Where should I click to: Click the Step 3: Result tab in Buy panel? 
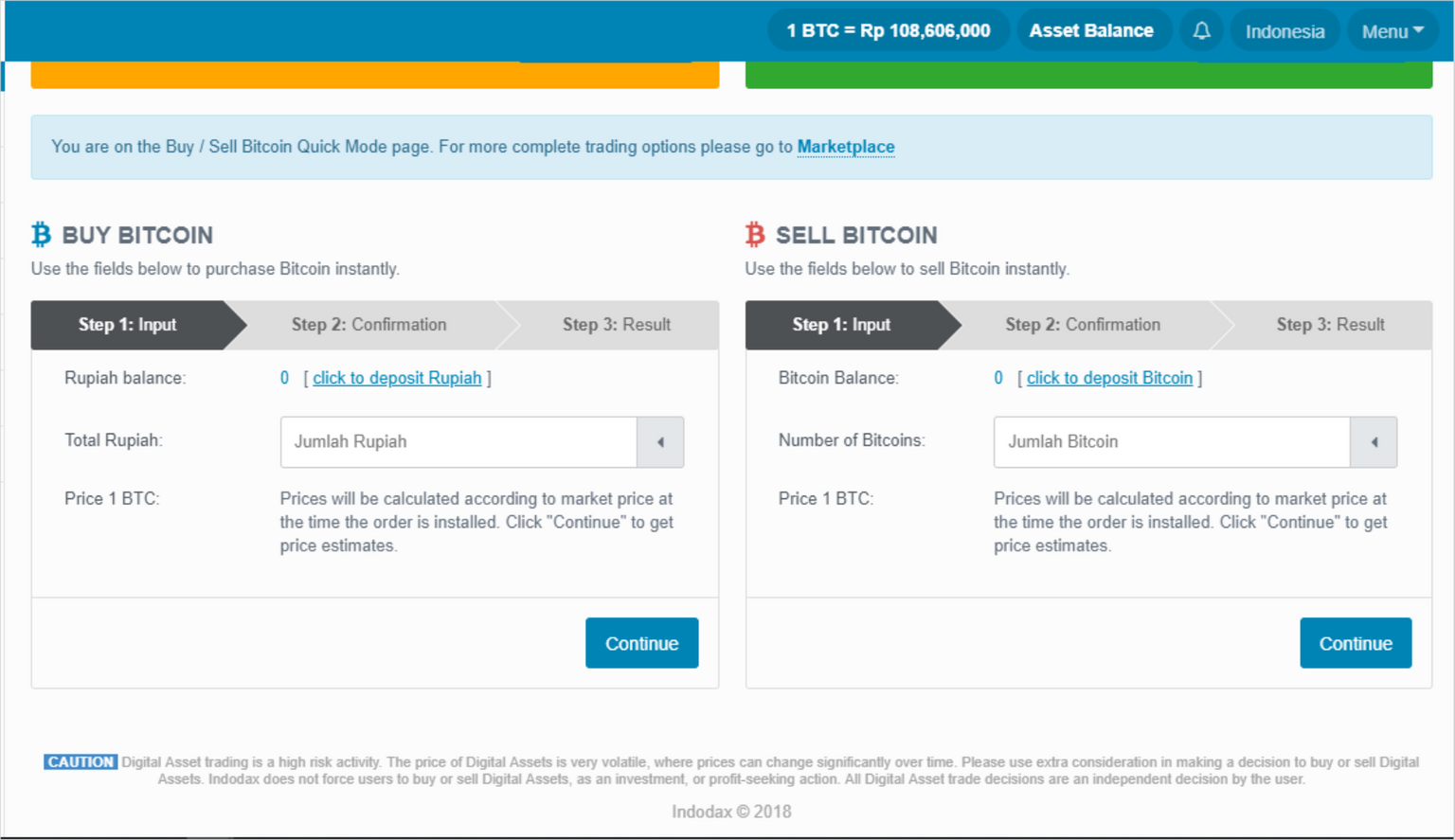[617, 325]
